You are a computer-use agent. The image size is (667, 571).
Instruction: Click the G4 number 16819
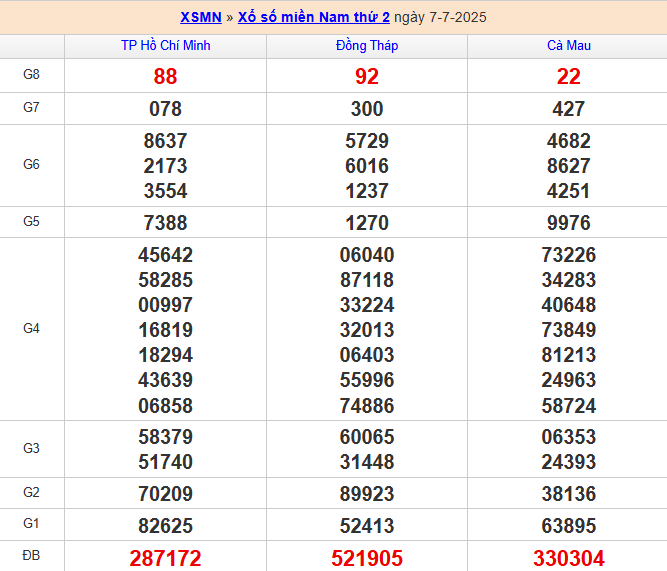[x=165, y=330]
